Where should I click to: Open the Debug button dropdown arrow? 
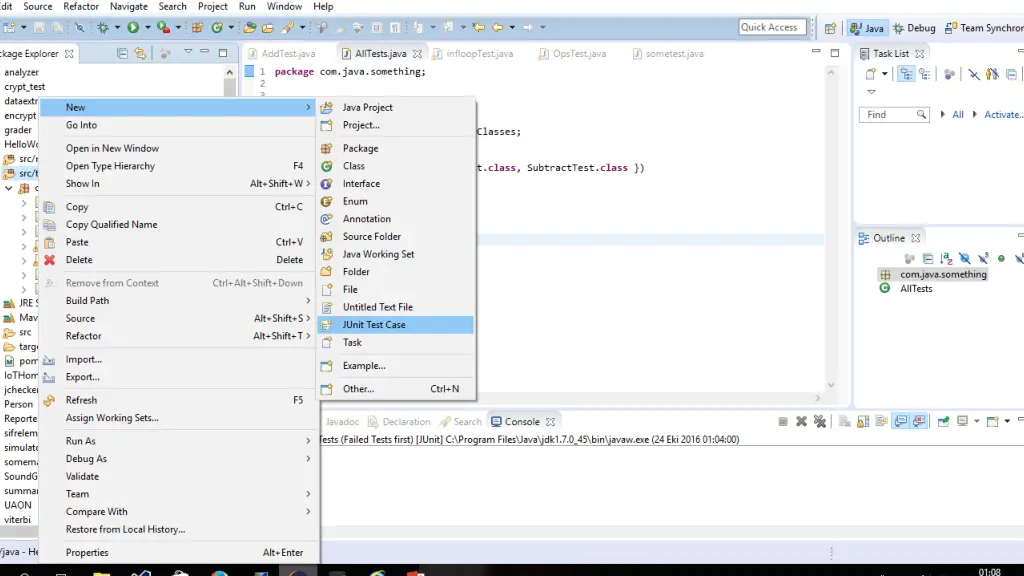coord(118,27)
